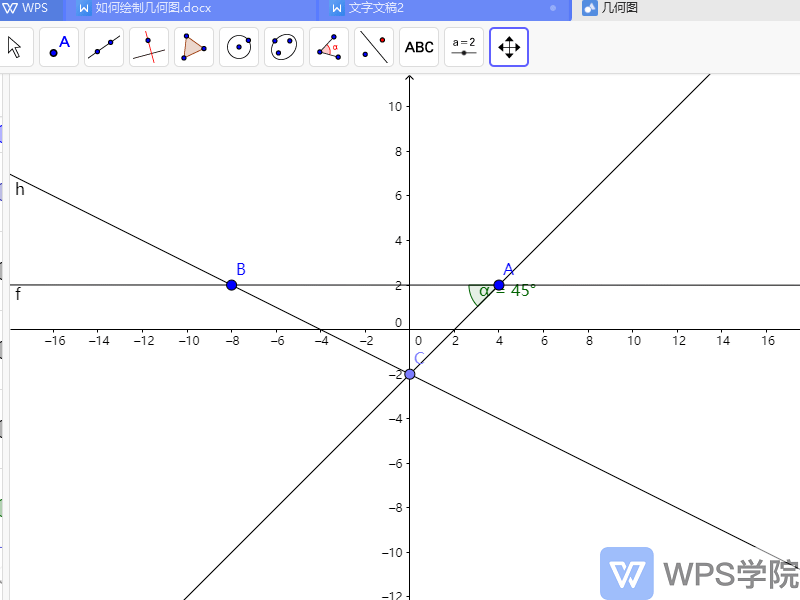Click the line label h
Screen dimensions: 800x600
click(x=19, y=189)
